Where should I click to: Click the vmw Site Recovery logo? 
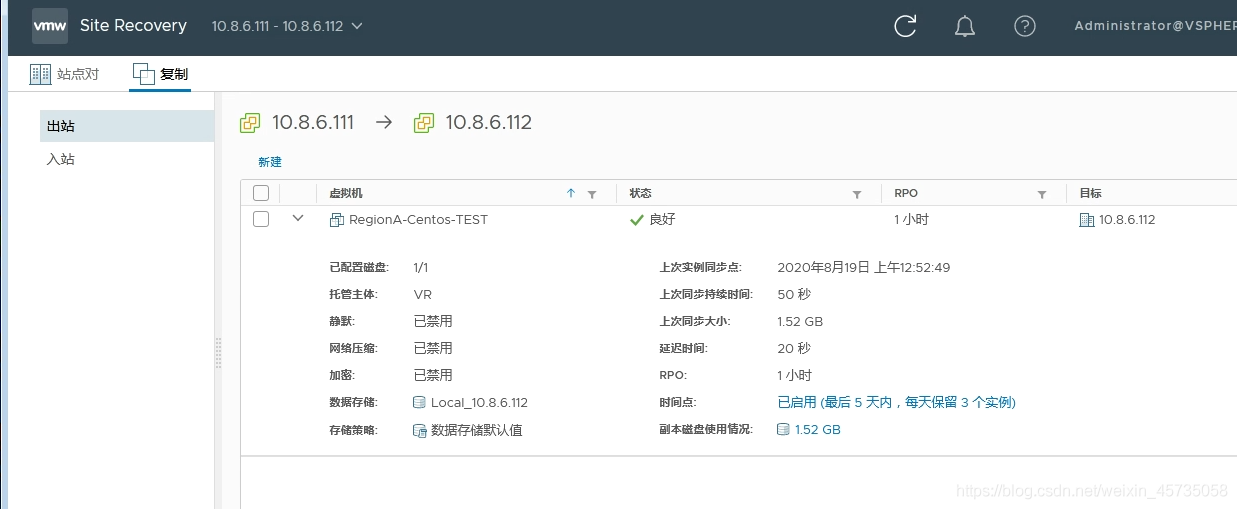[x=50, y=26]
